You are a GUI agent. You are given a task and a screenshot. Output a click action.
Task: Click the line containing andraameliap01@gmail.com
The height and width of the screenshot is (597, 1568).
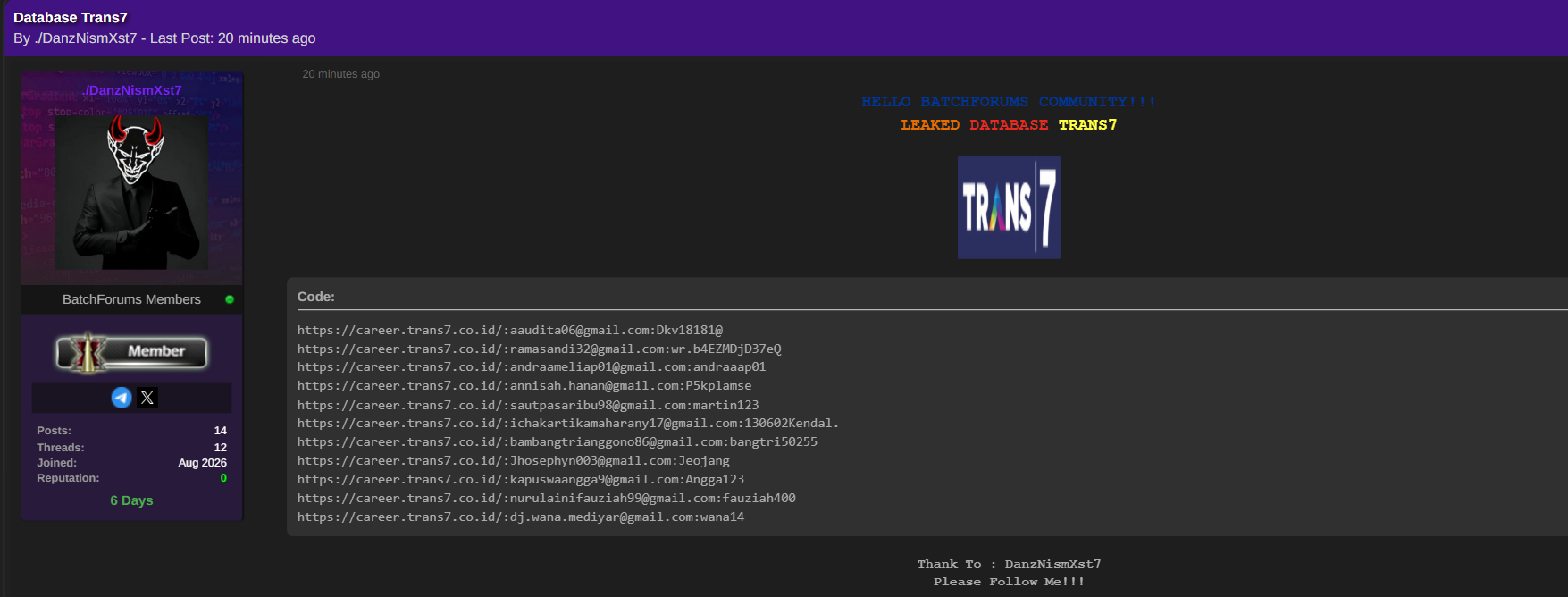(x=532, y=367)
